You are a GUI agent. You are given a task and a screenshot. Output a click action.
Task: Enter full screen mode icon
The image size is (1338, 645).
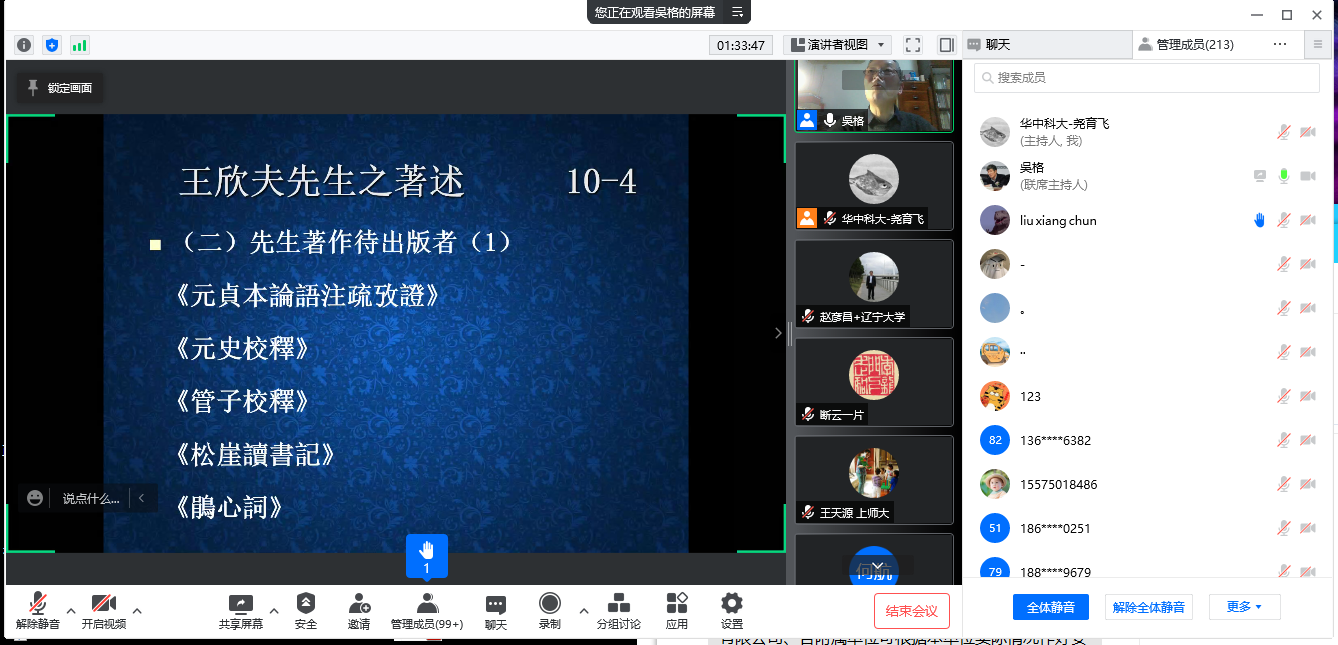[912, 45]
